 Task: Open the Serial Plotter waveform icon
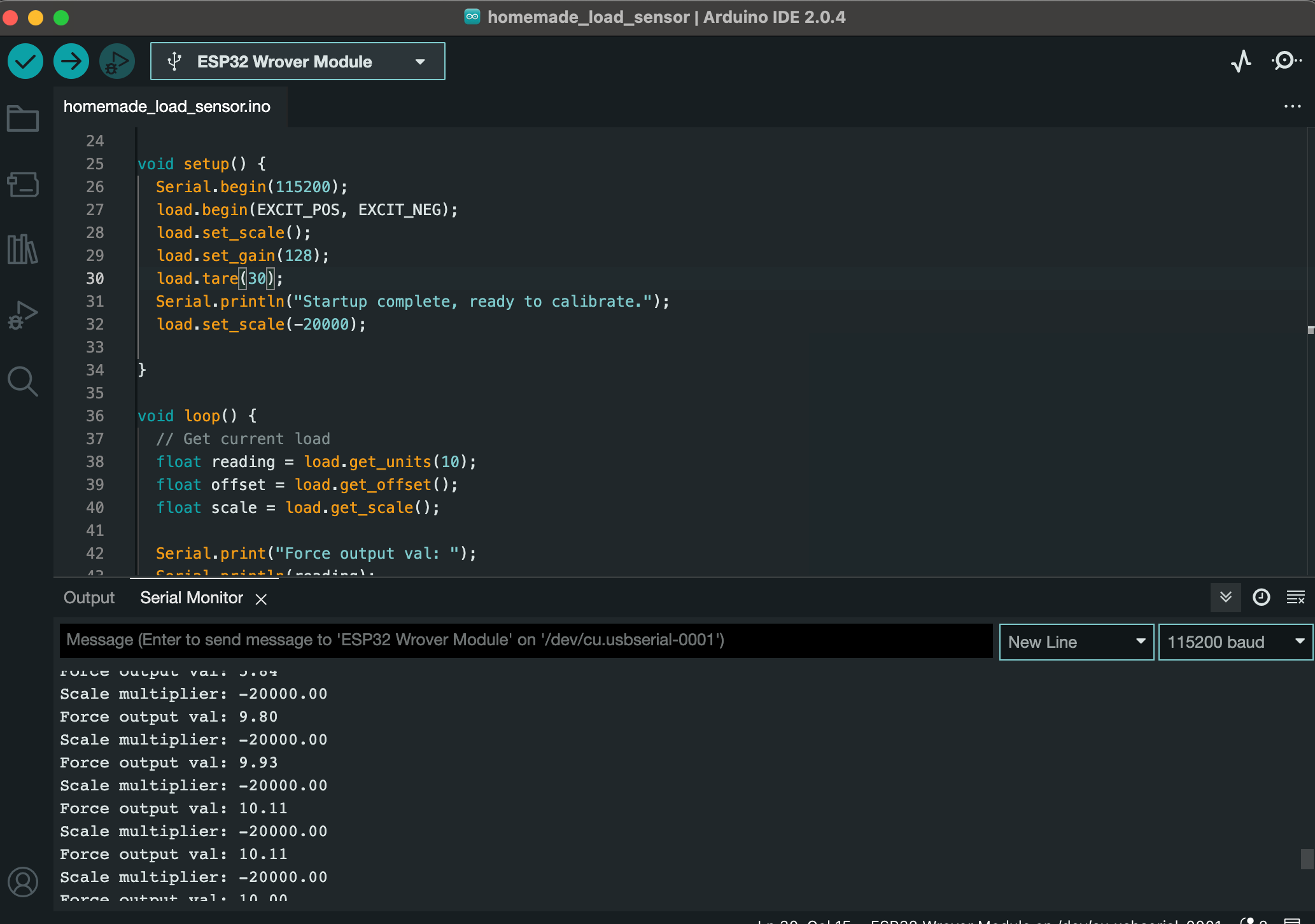click(1241, 62)
